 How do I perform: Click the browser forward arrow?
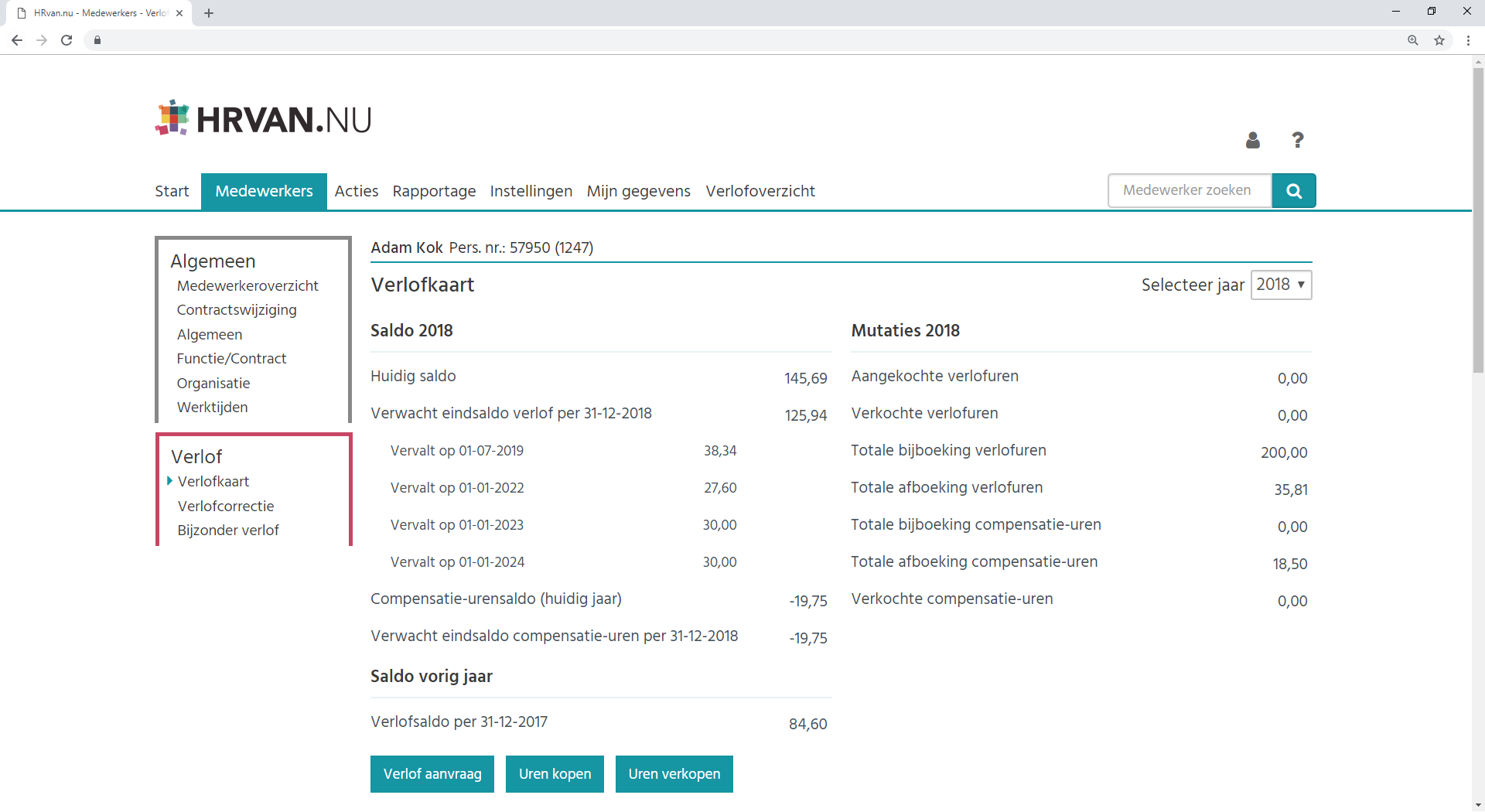tap(42, 40)
